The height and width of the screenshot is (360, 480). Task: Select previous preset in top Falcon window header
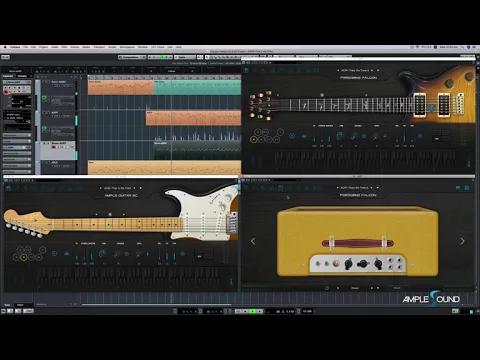(338, 70)
